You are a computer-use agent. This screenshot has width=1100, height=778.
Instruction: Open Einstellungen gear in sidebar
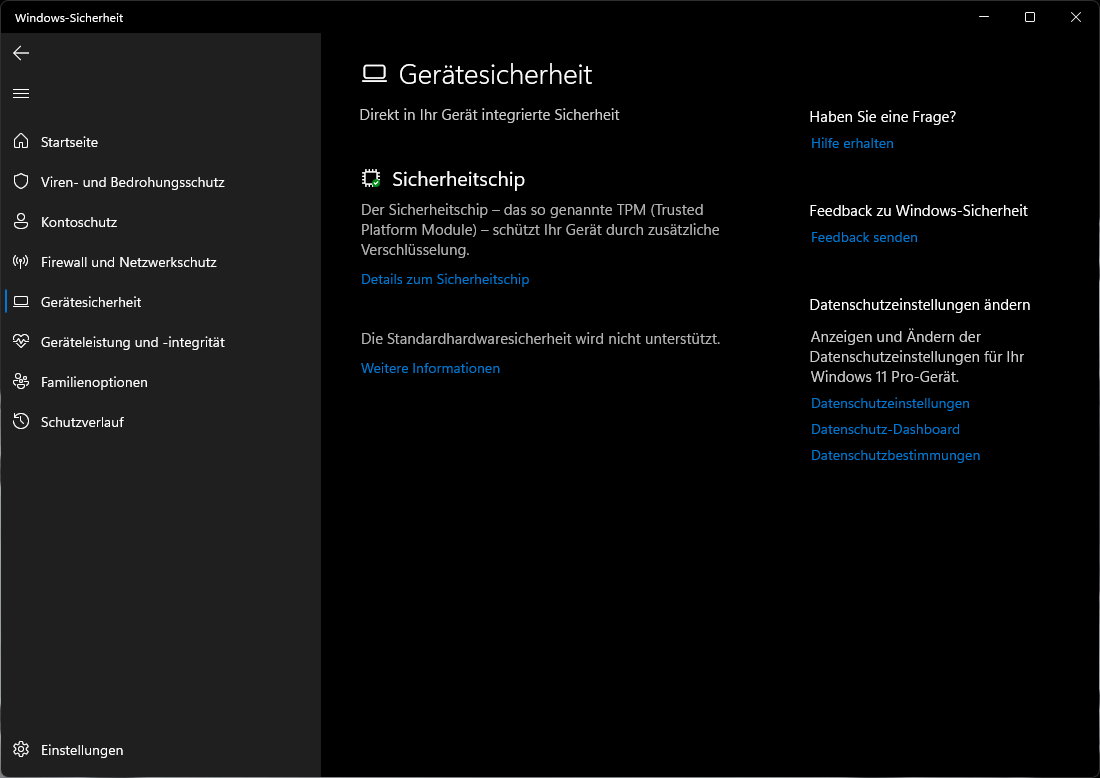[x=21, y=750]
